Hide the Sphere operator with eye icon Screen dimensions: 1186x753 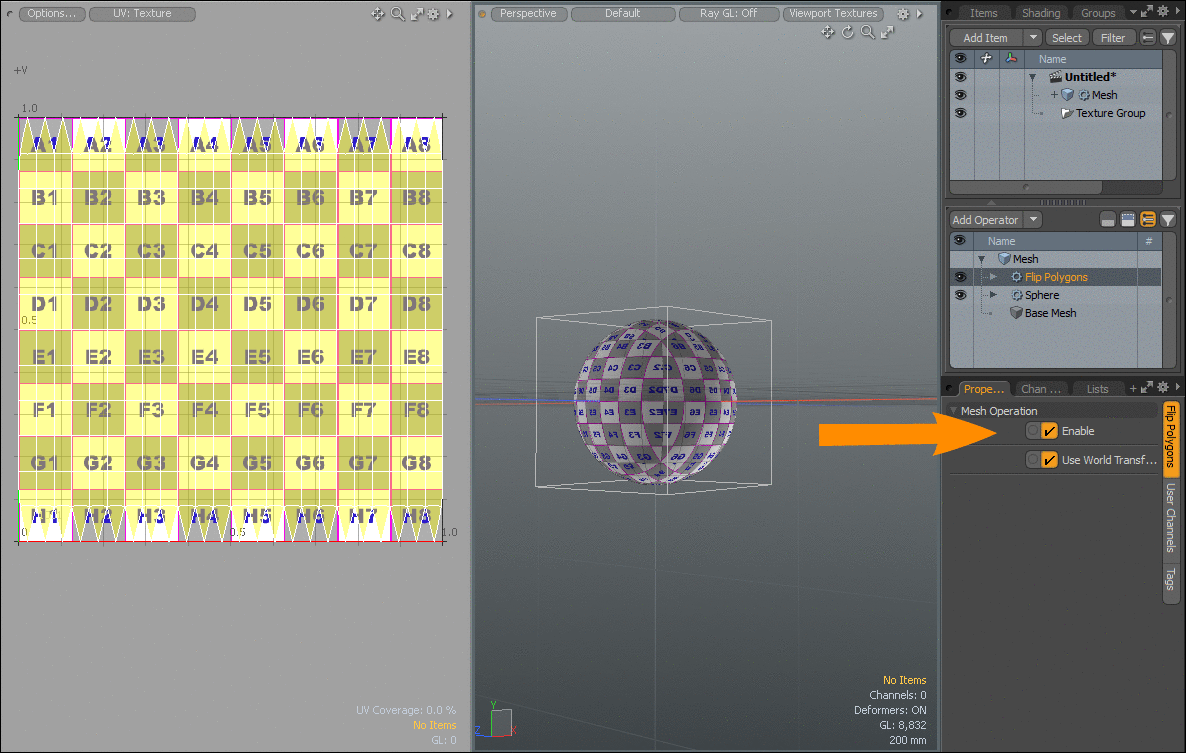coord(960,295)
